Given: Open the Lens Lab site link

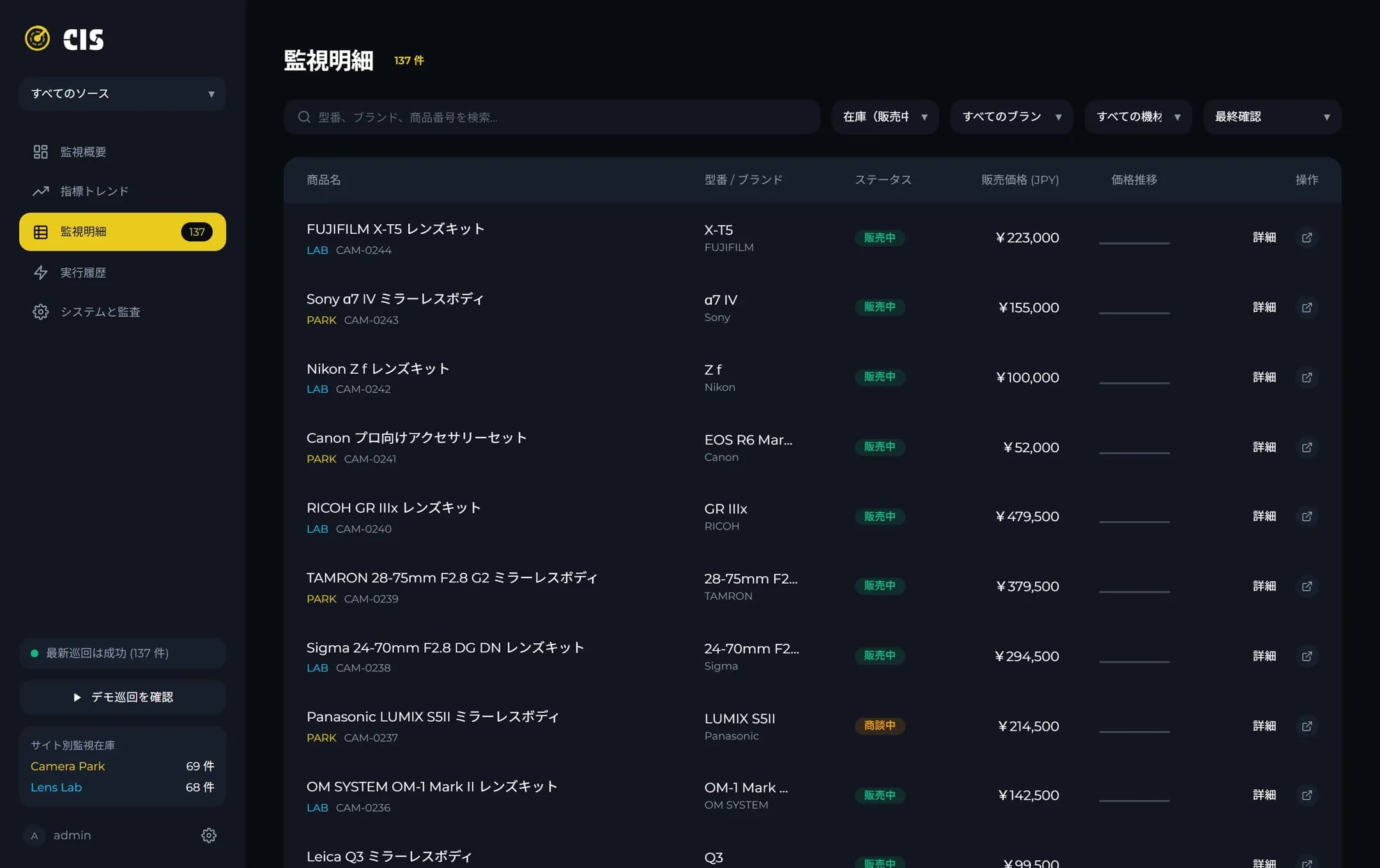Looking at the screenshot, I should click(56, 788).
